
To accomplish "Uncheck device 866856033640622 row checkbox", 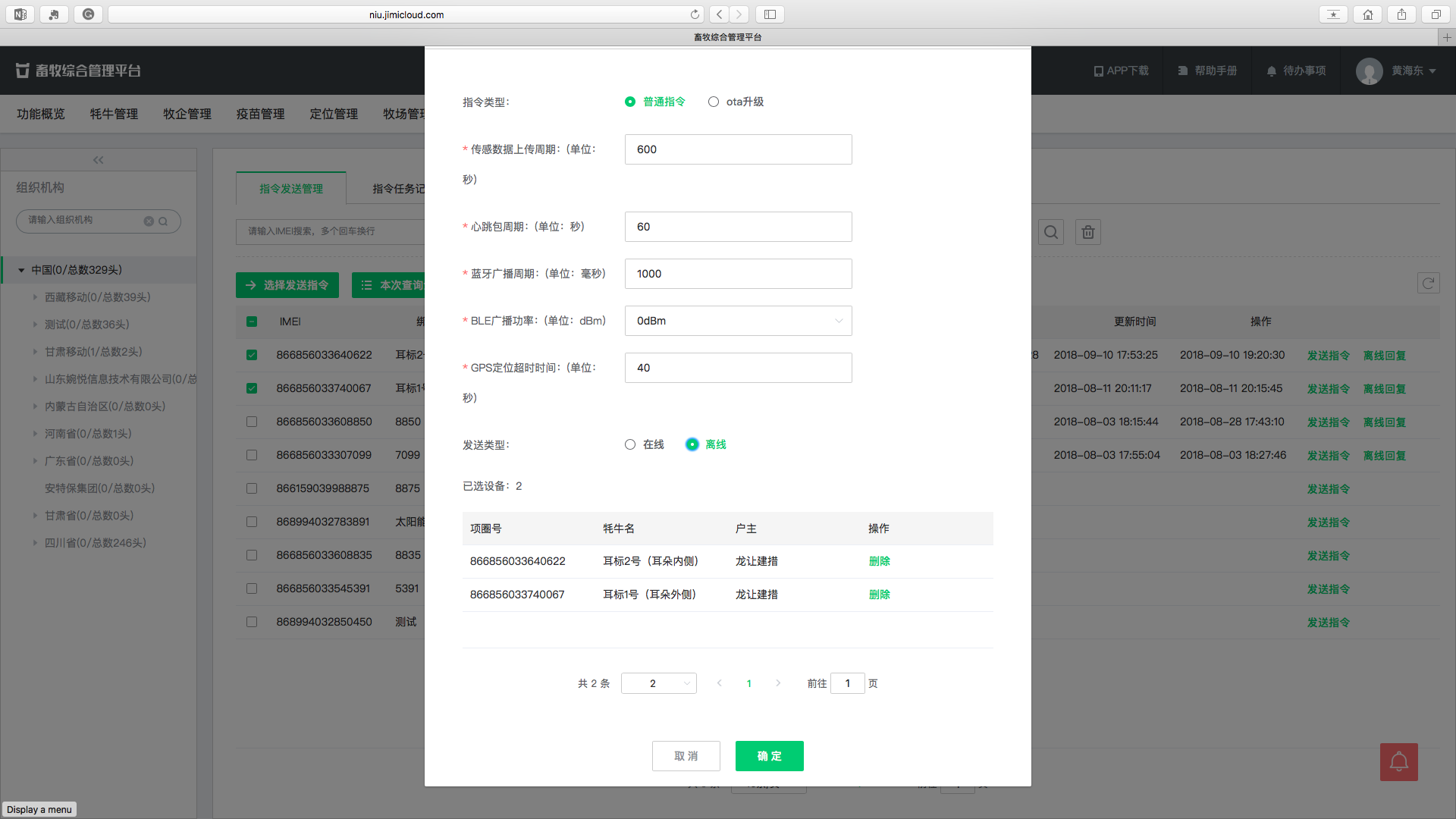I will pyautogui.click(x=252, y=355).
